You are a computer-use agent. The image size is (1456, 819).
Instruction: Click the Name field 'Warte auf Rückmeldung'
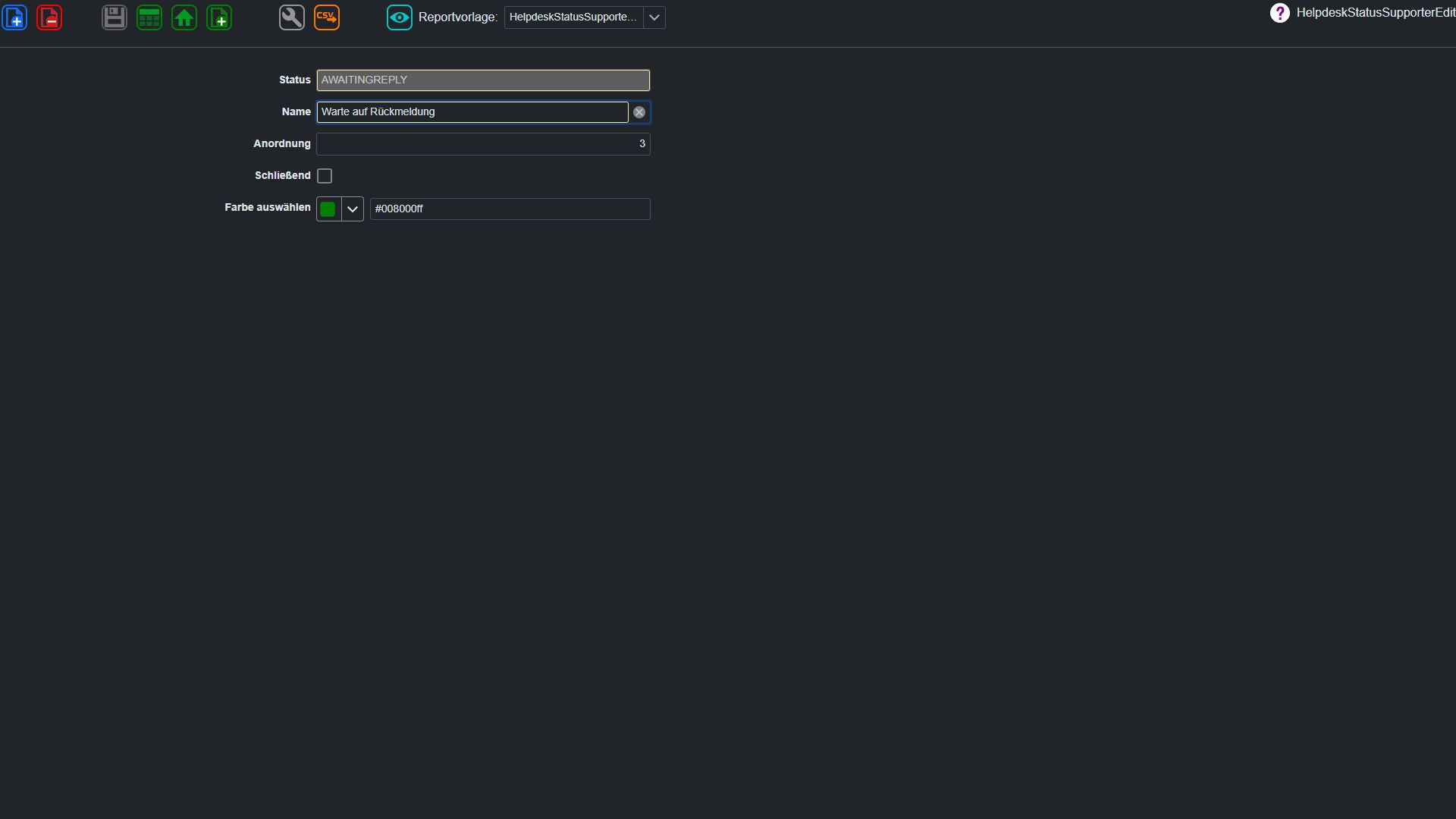[x=472, y=112]
